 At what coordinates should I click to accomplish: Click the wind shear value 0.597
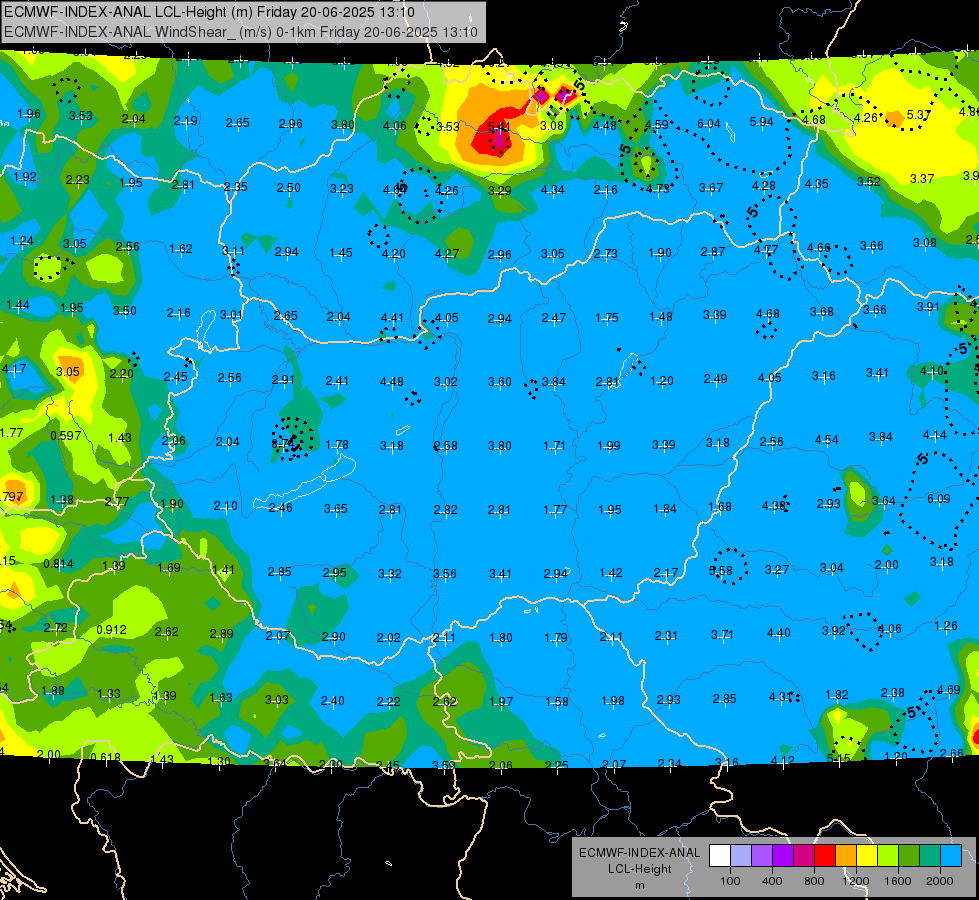click(66, 435)
